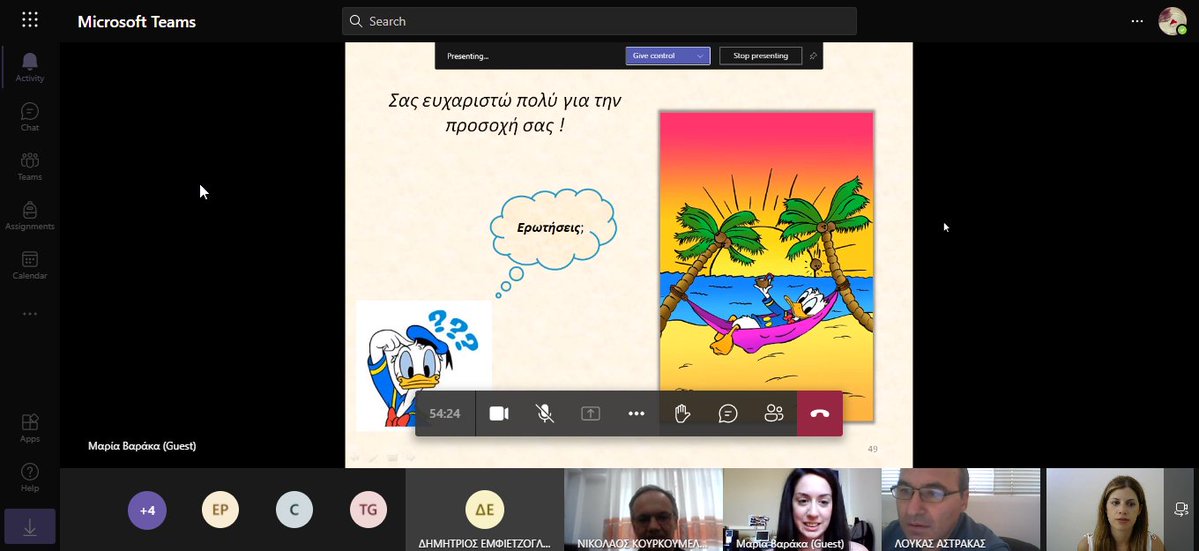Open the app launcher grid icon

click(30, 20)
